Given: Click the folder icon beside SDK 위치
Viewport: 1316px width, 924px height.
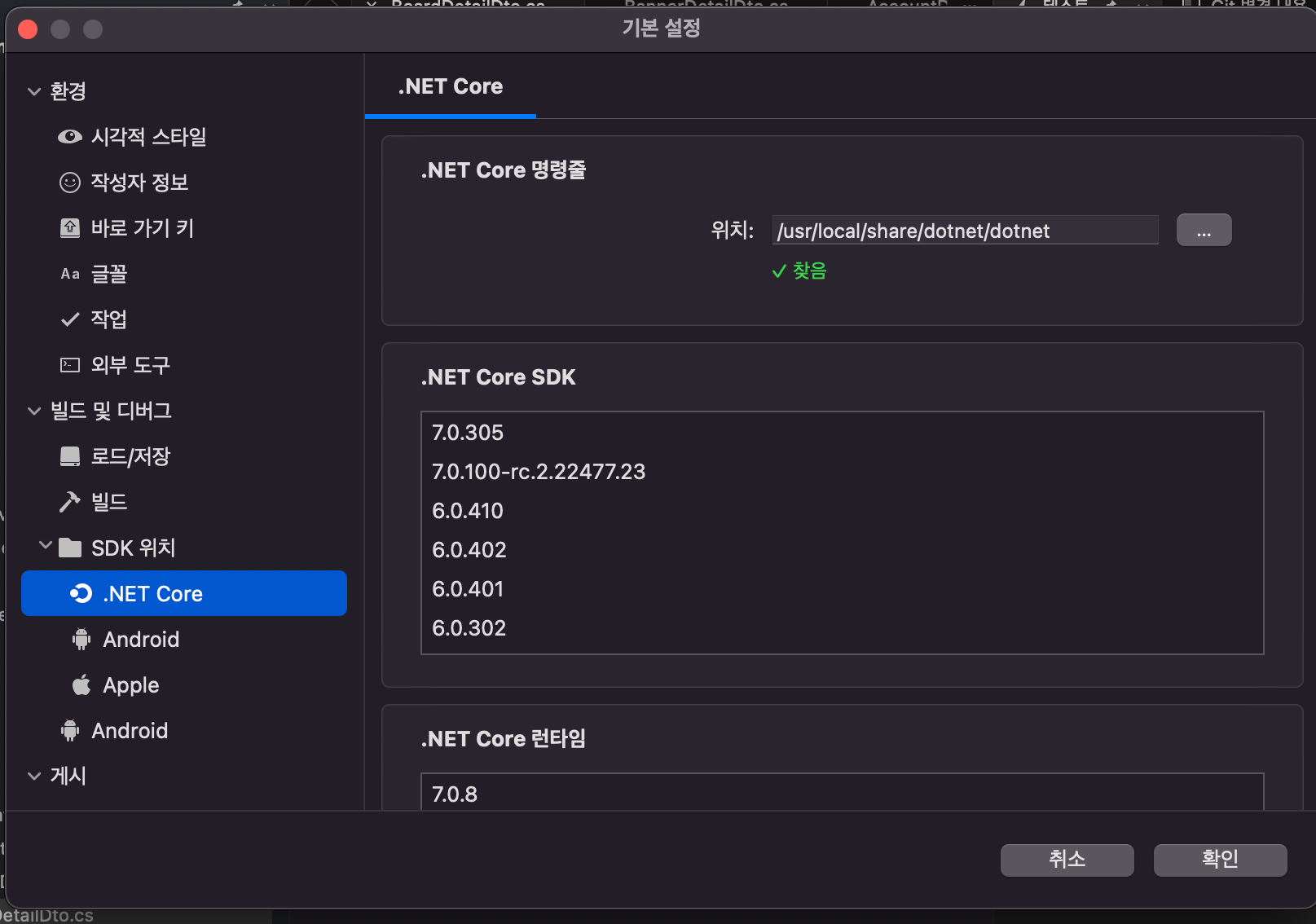Looking at the screenshot, I should click(x=70, y=548).
